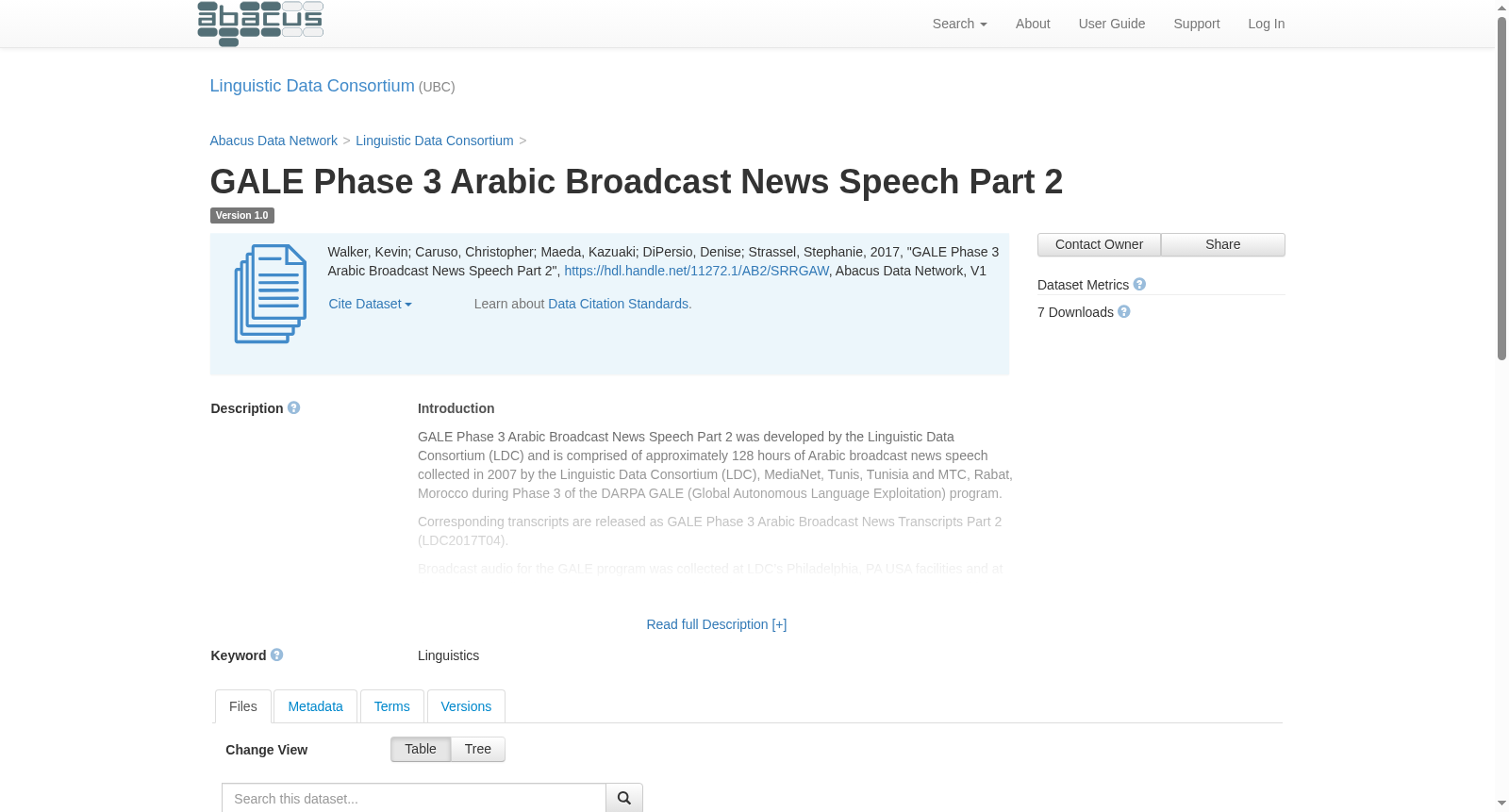Expand Read full Description

(716, 624)
